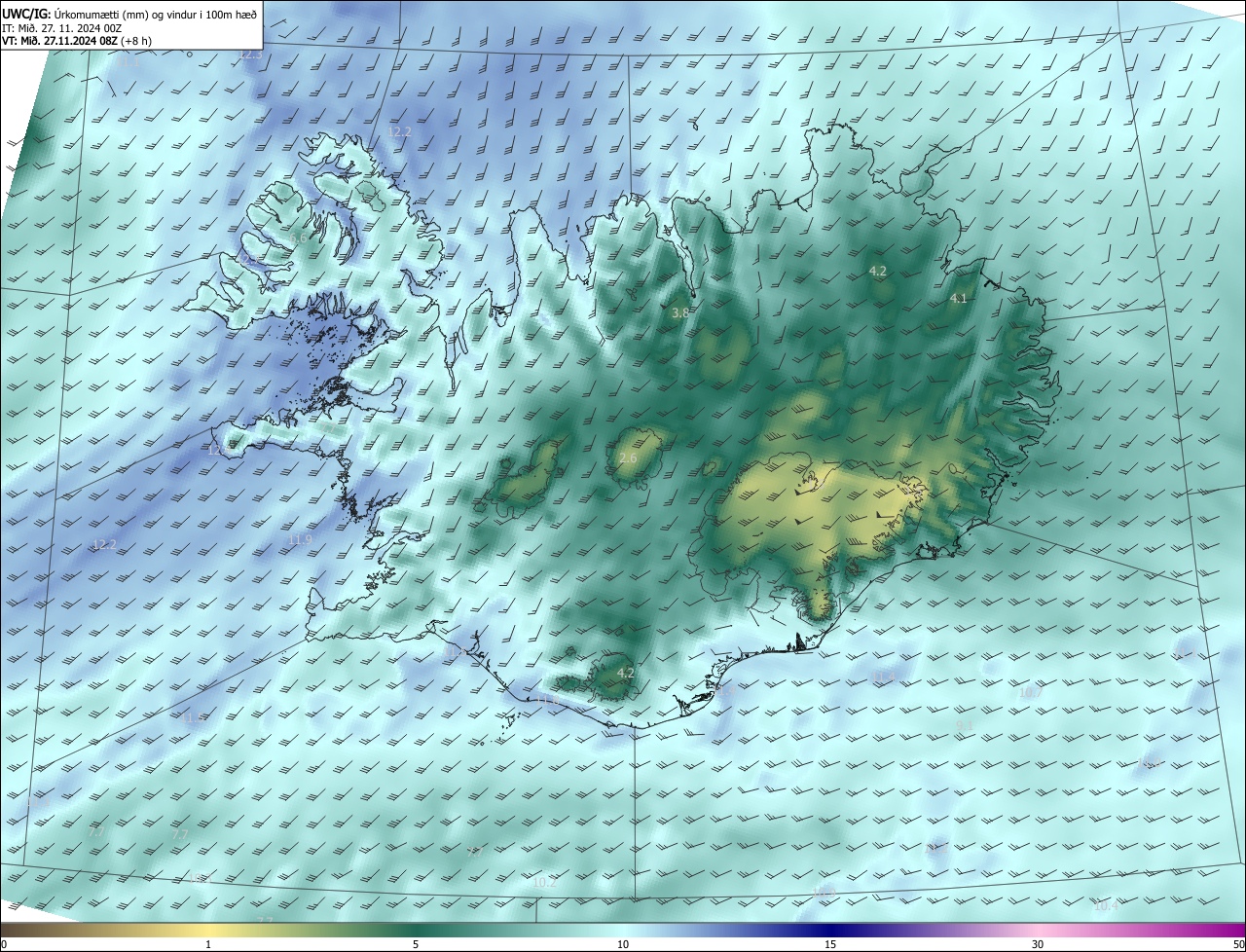
Task: Click the "3.8" value on the map
Action: [x=680, y=312]
